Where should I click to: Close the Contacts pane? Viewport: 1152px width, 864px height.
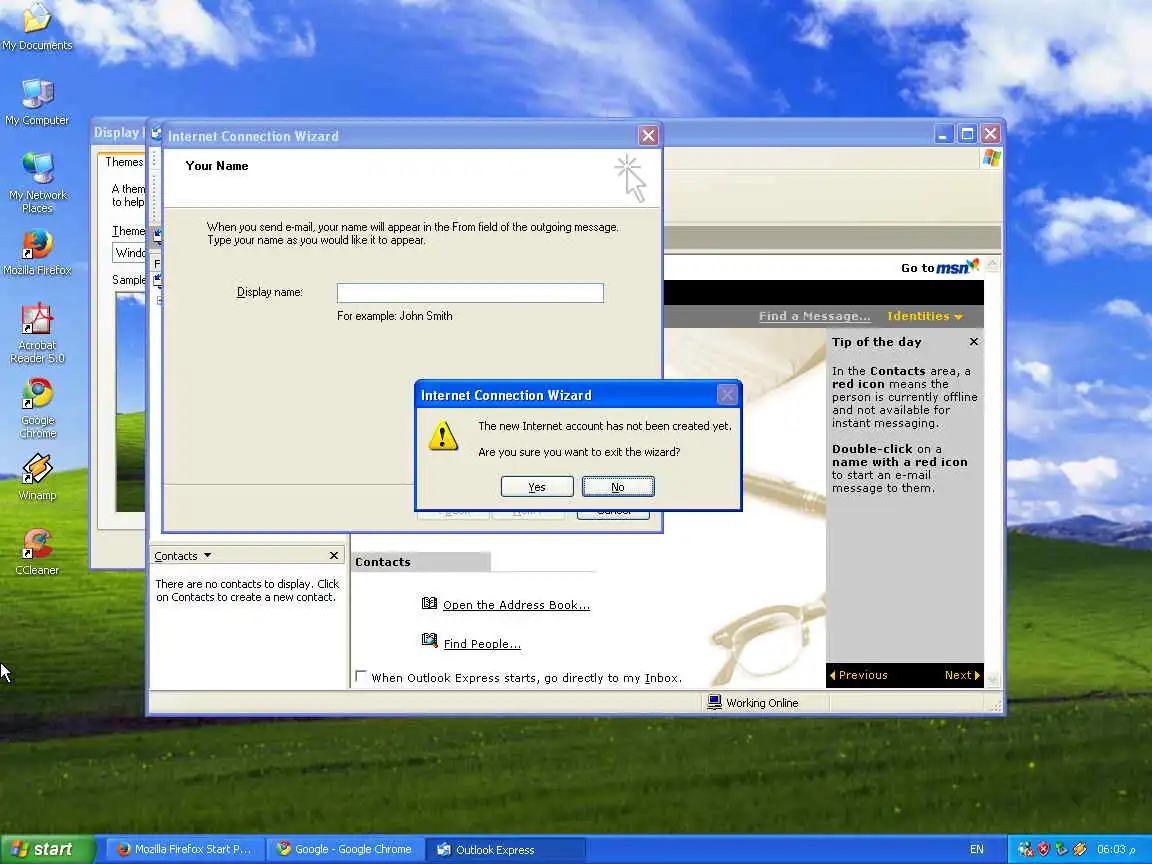coord(334,555)
